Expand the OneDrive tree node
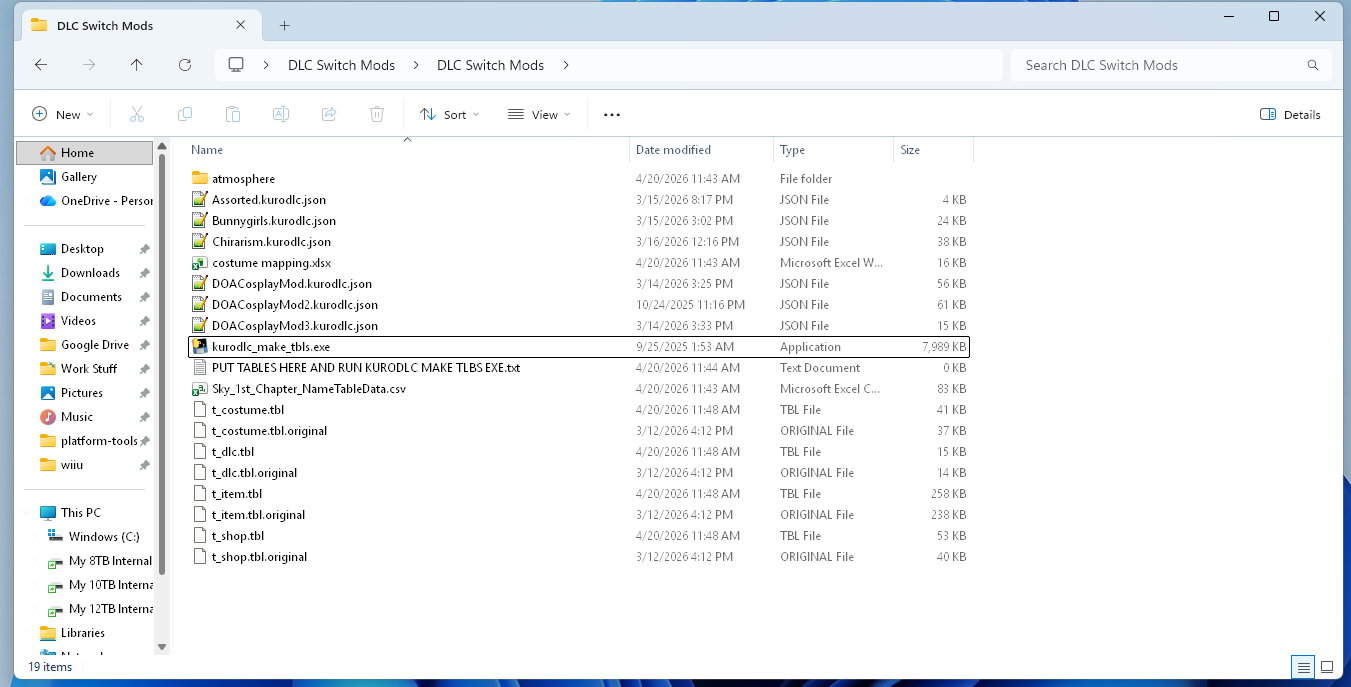 (x=27, y=201)
